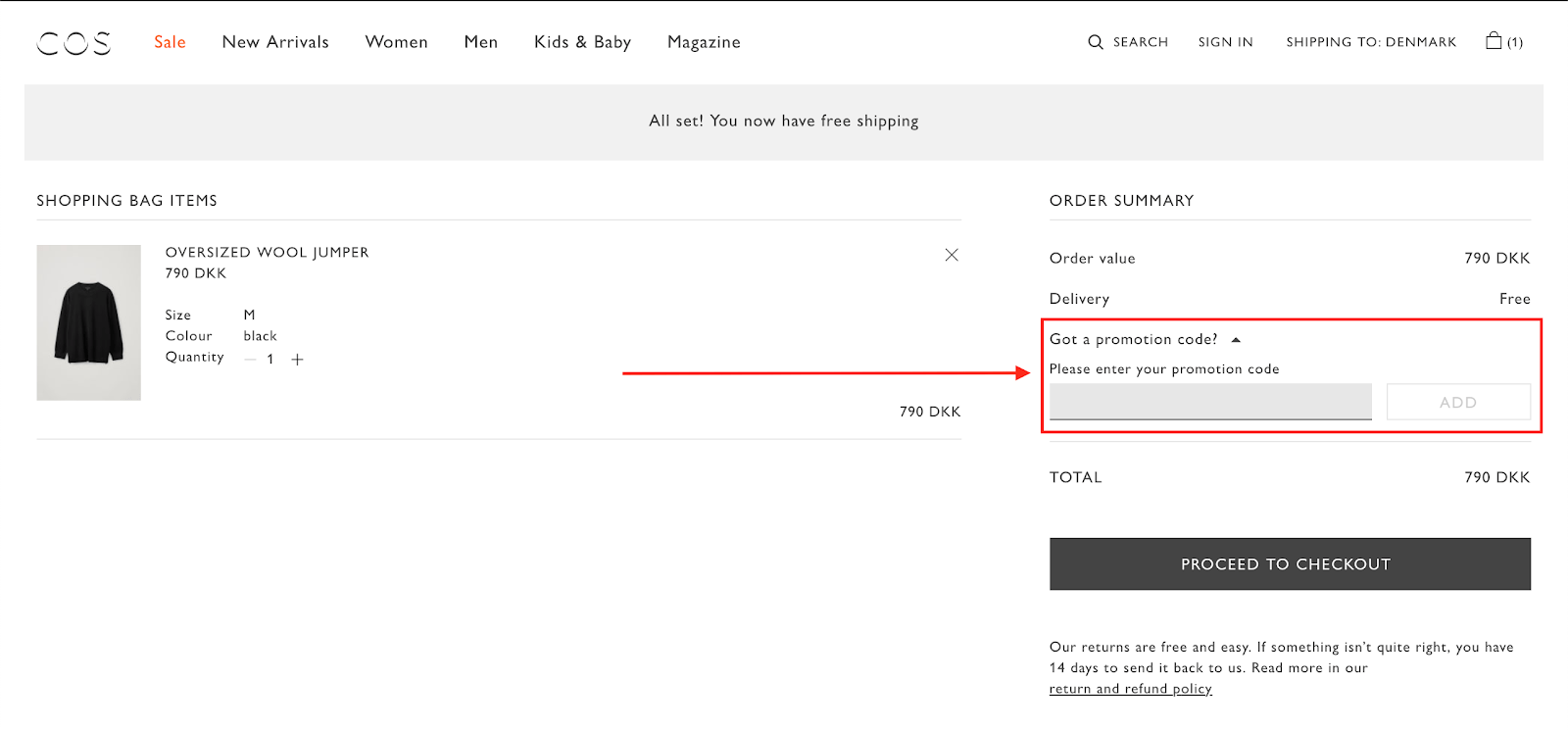Decrease quantity with the minus icon

(x=250, y=360)
